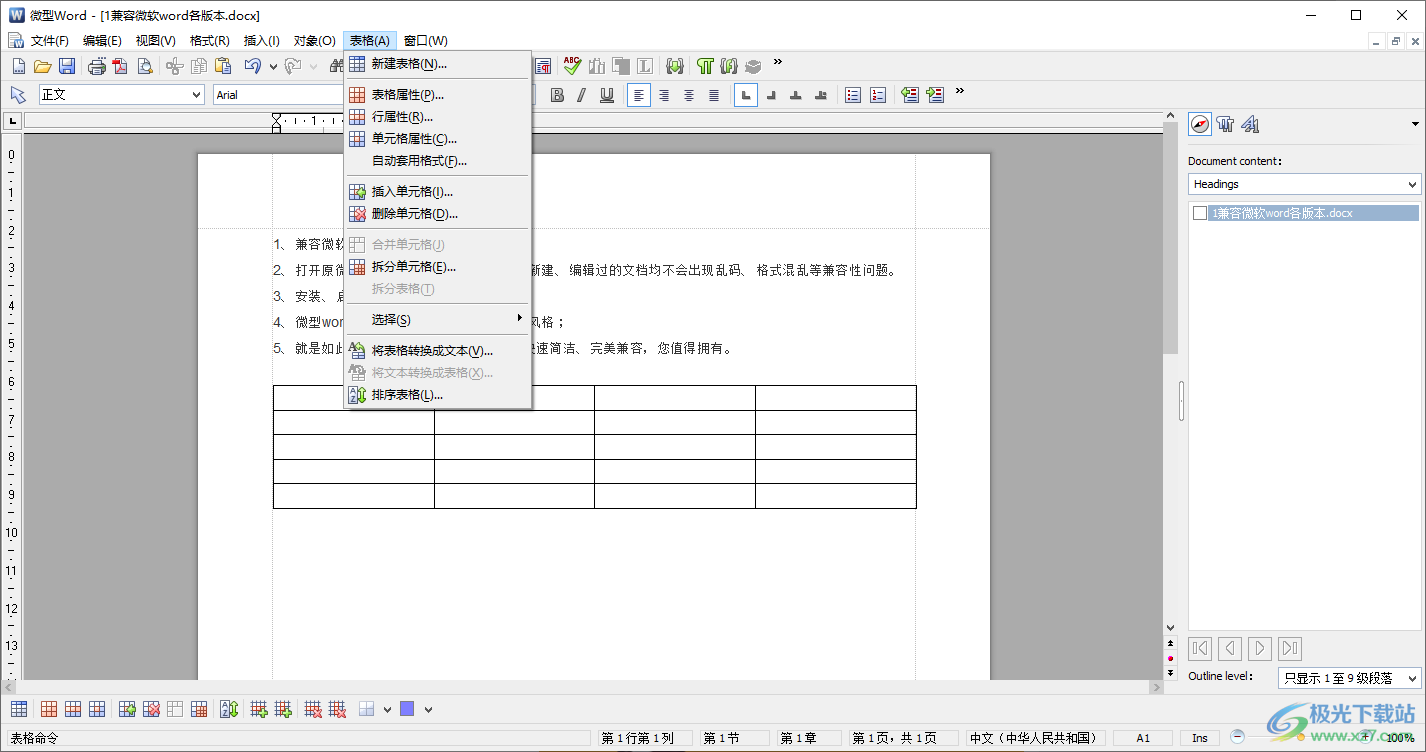Click the Italic formatting icon
This screenshot has width=1426, height=752.
[x=582, y=95]
